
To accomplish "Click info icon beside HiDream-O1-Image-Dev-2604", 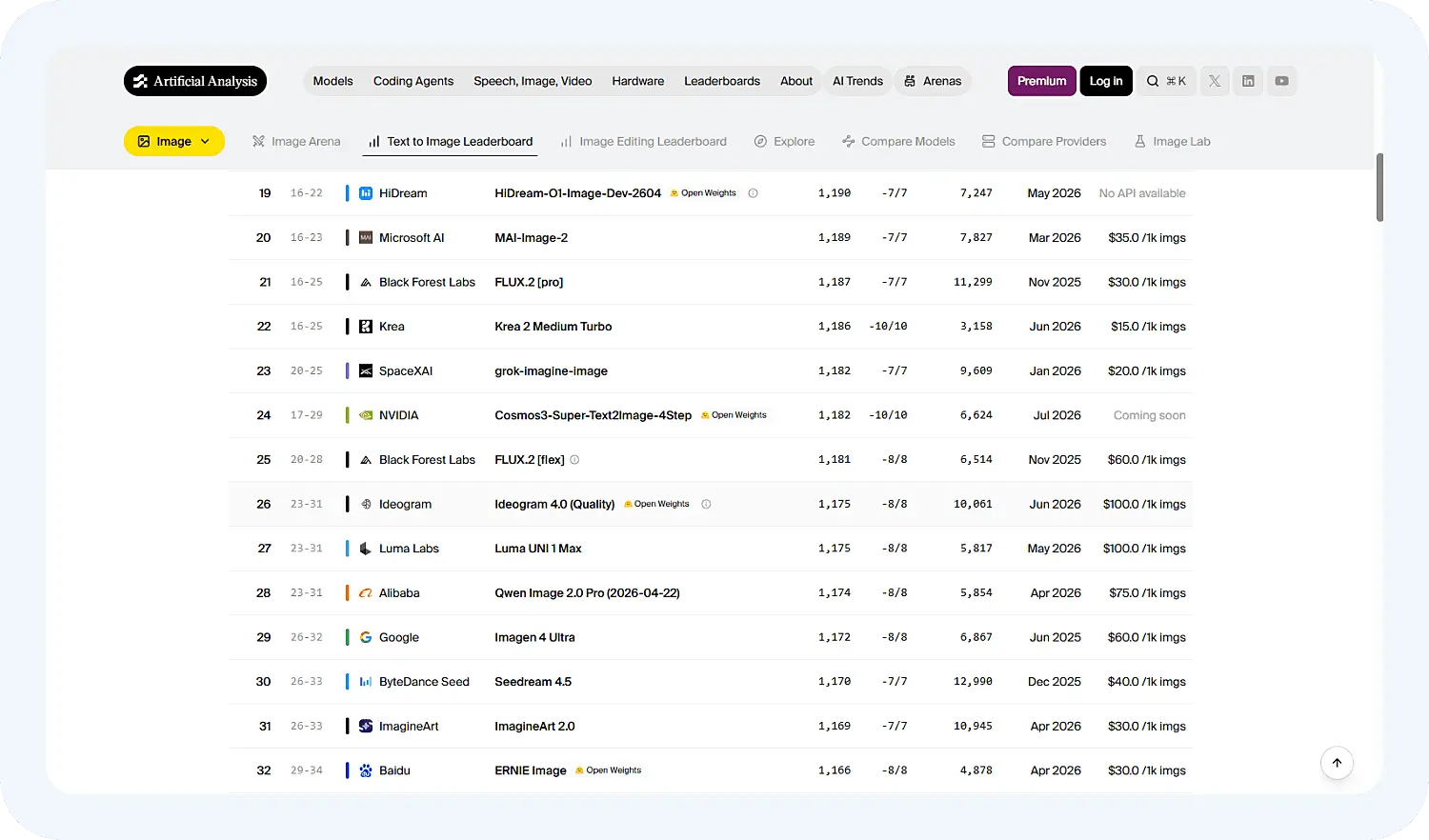I will point(753,193).
